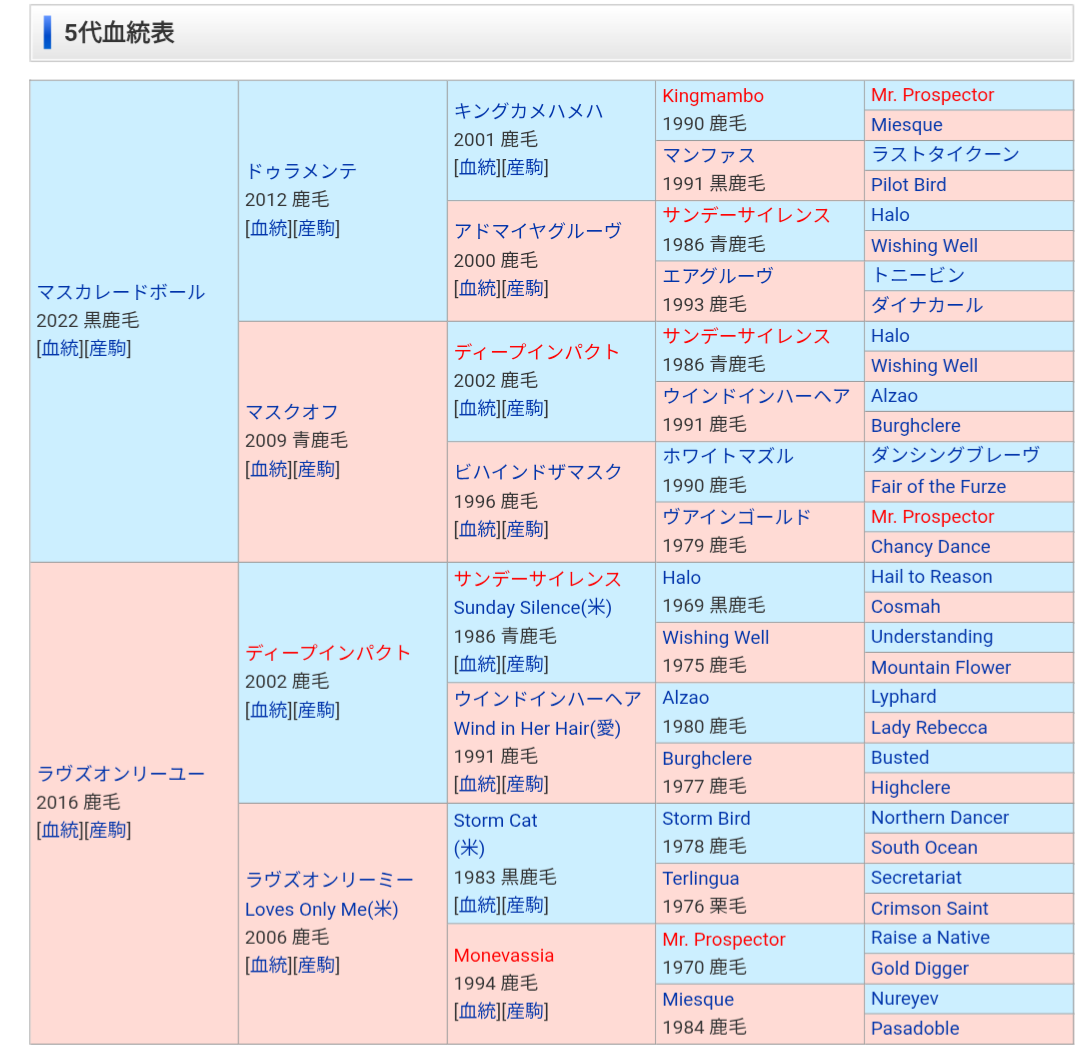Open the Cosmah link
This screenshot has height=1045, width=1080.
click(x=905, y=607)
